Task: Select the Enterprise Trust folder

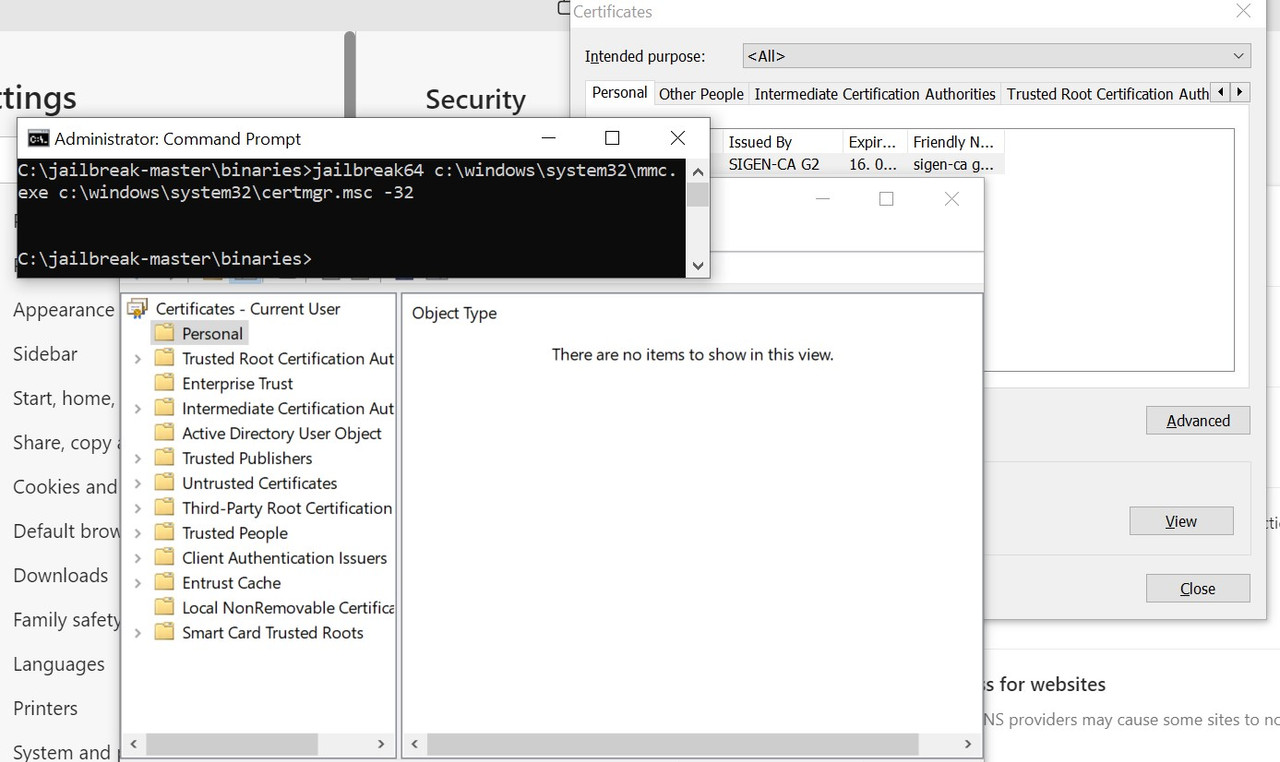Action: [x=237, y=384]
